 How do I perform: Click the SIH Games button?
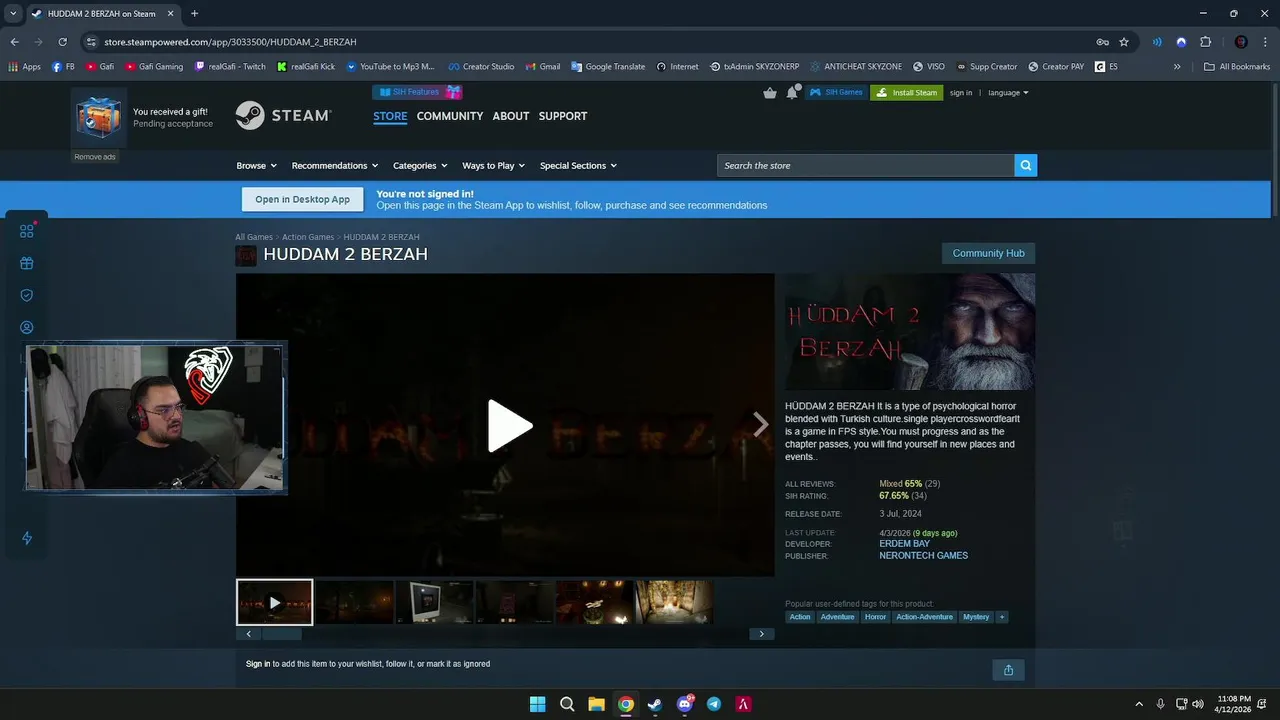(x=836, y=93)
